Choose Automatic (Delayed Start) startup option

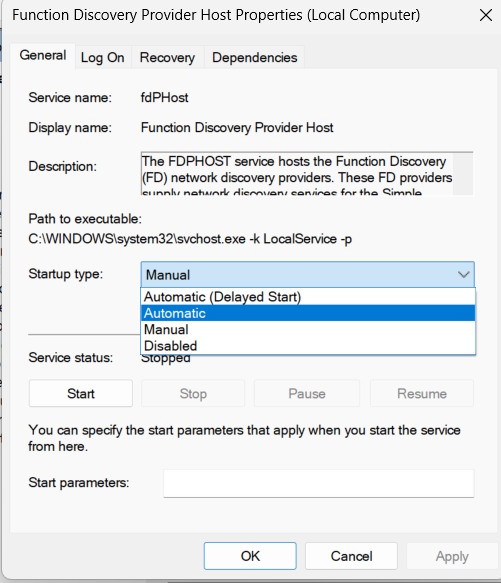click(x=308, y=297)
